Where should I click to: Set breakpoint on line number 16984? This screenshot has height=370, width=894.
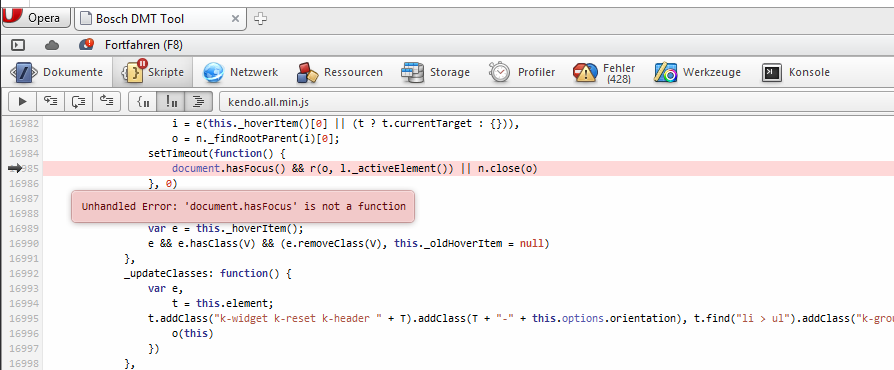25,153
